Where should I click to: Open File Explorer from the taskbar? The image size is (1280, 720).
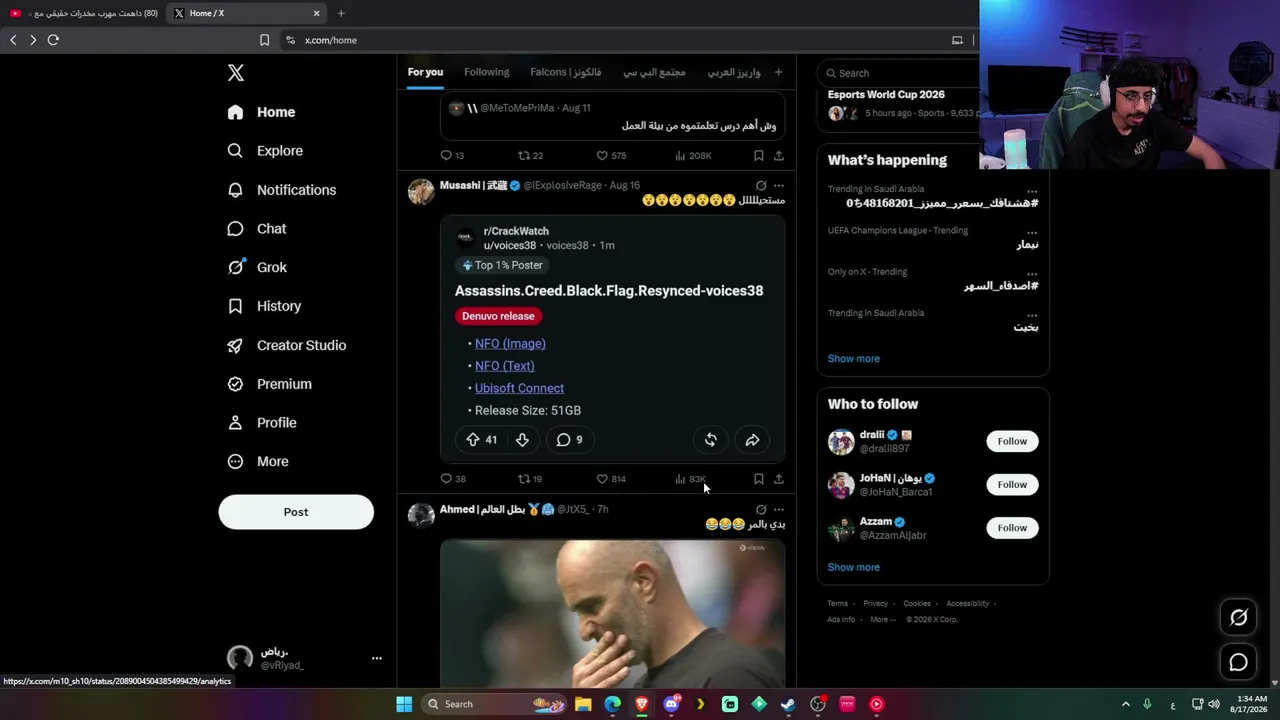pyautogui.click(x=583, y=704)
